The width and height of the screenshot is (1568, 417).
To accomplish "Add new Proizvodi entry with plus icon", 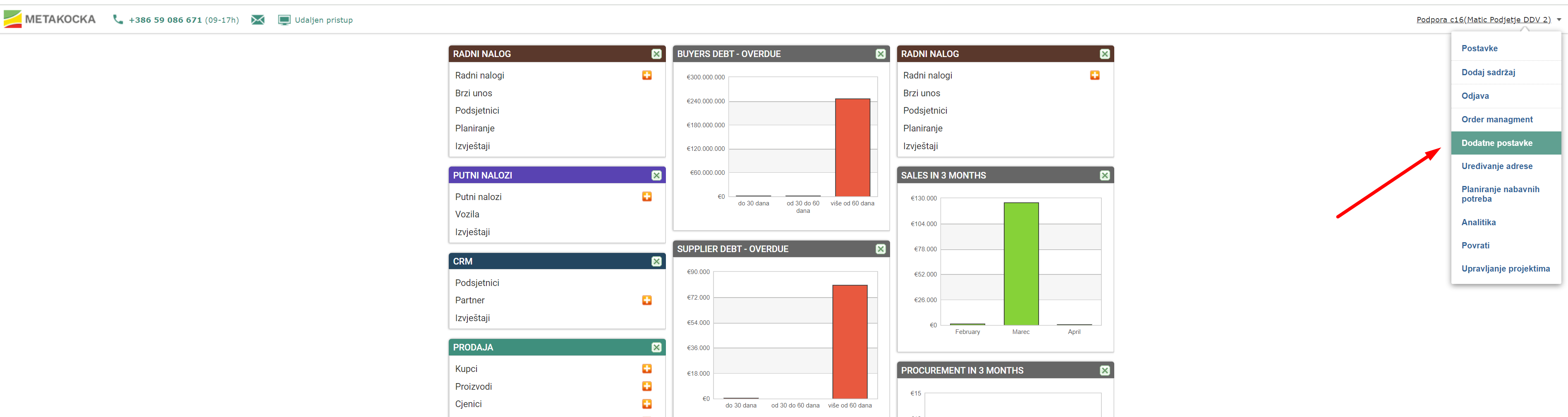I will pos(646,386).
